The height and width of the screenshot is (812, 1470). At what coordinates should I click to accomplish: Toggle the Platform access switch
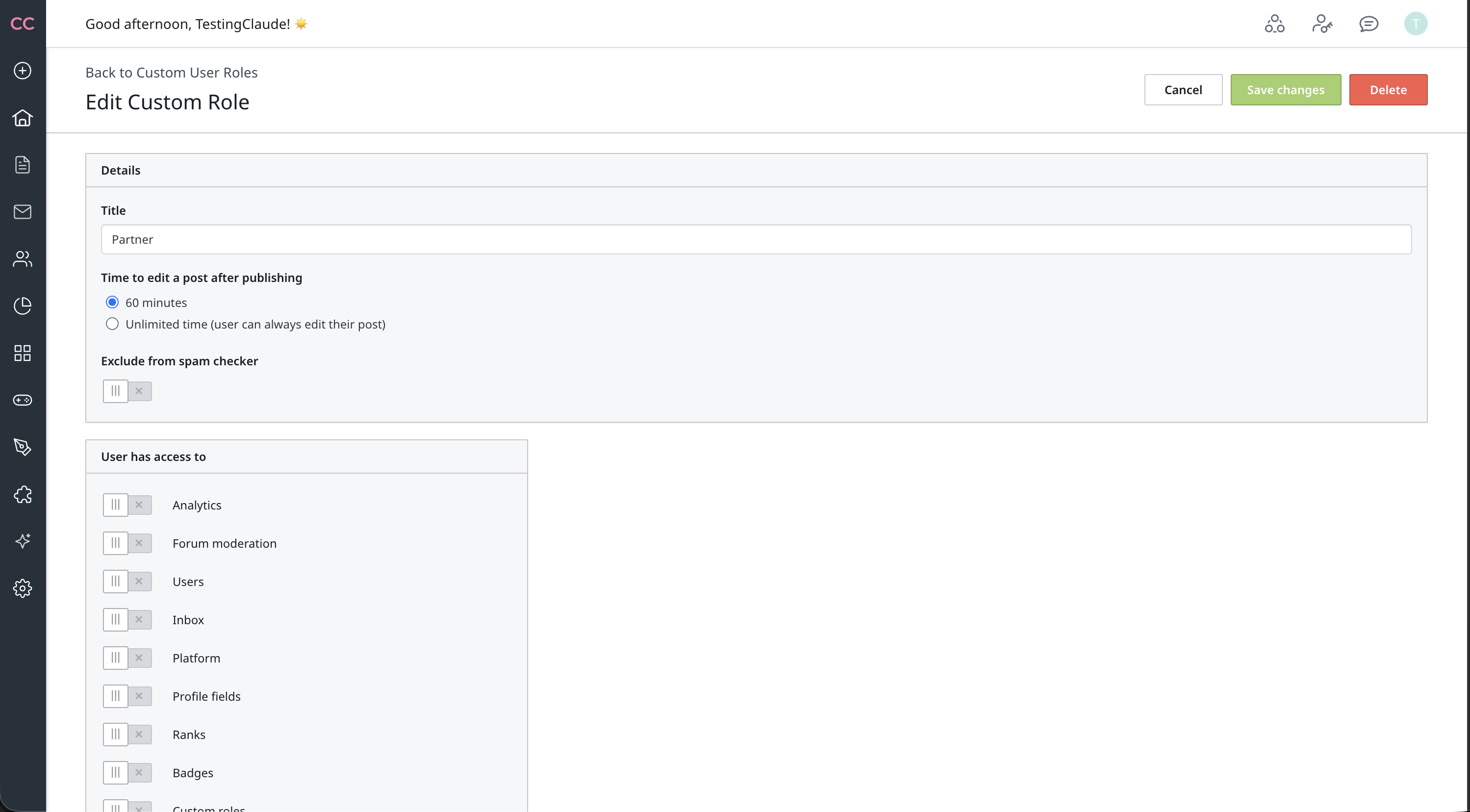click(127, 658)
